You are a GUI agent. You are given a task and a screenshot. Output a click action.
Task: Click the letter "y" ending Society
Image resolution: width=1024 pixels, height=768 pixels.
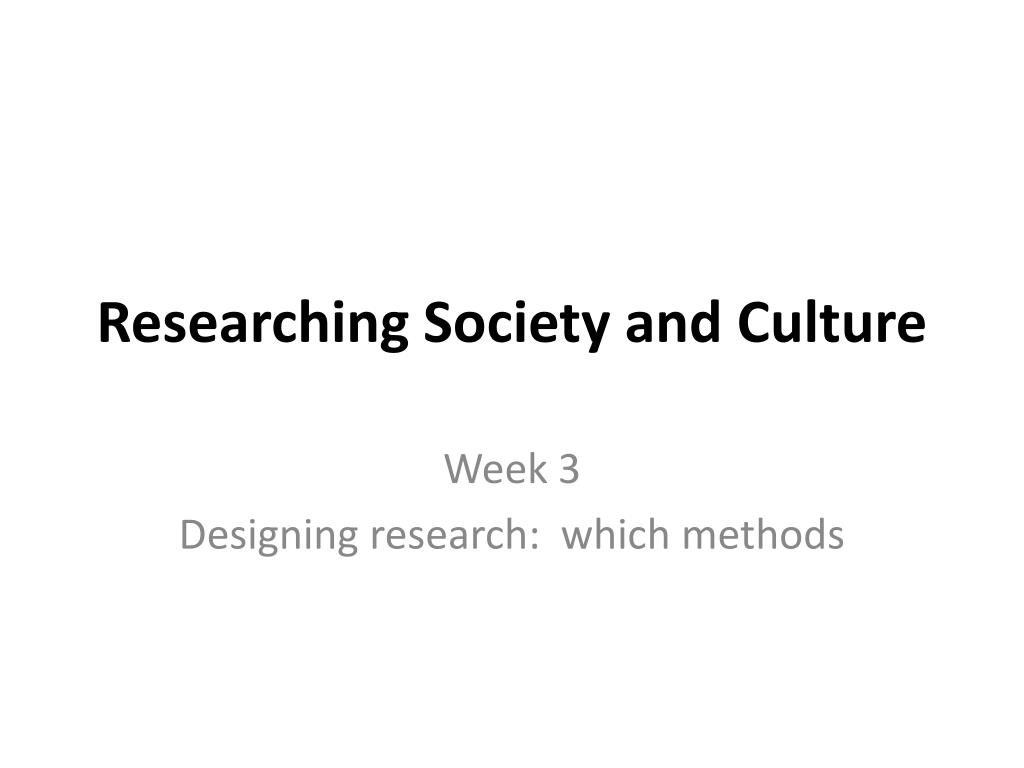596,332
